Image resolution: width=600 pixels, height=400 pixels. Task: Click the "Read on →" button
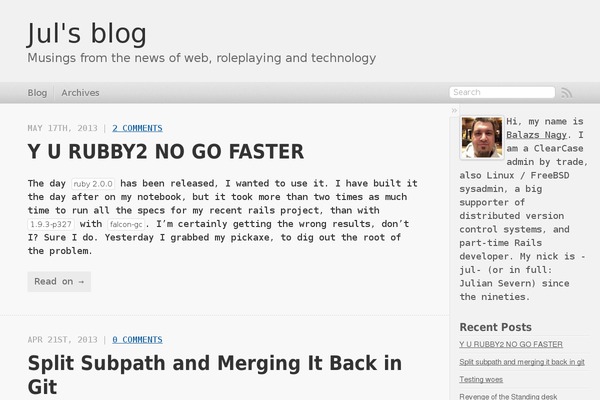pos(59,281)
